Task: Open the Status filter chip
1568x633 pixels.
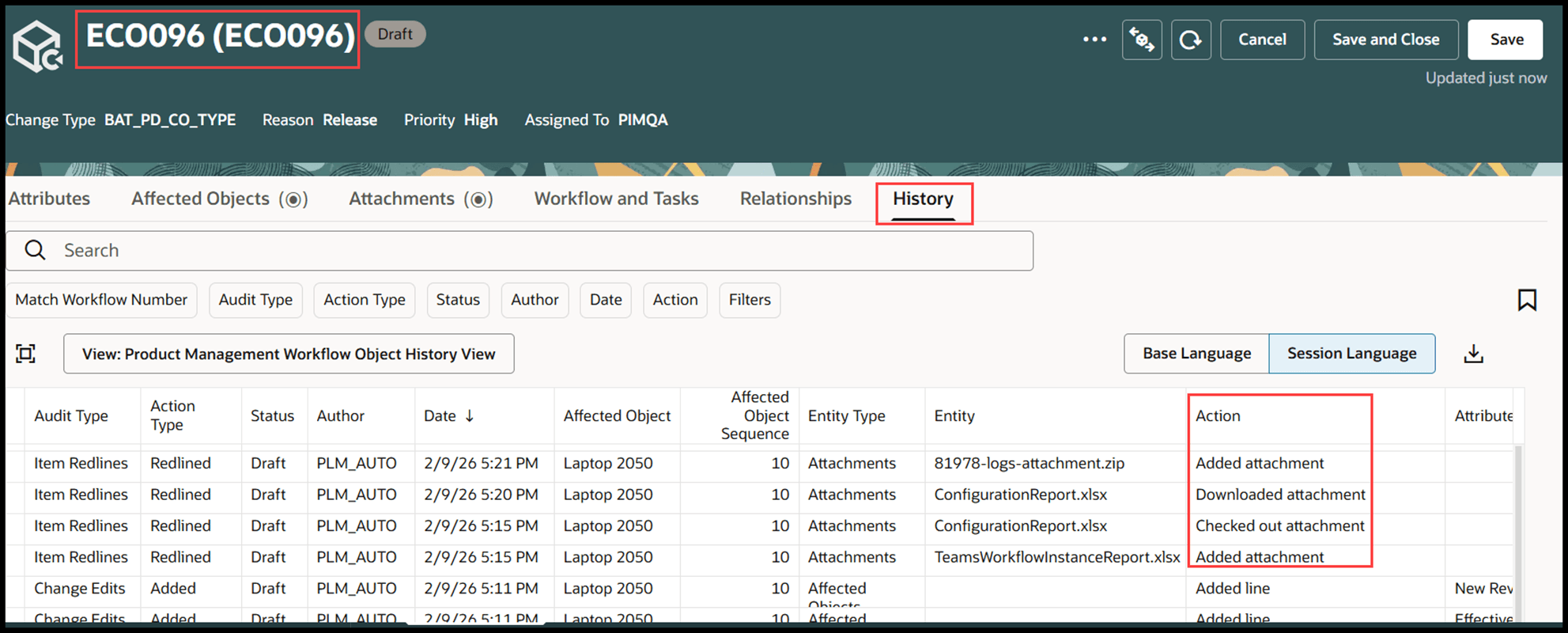Action: [x=458, y=300]
